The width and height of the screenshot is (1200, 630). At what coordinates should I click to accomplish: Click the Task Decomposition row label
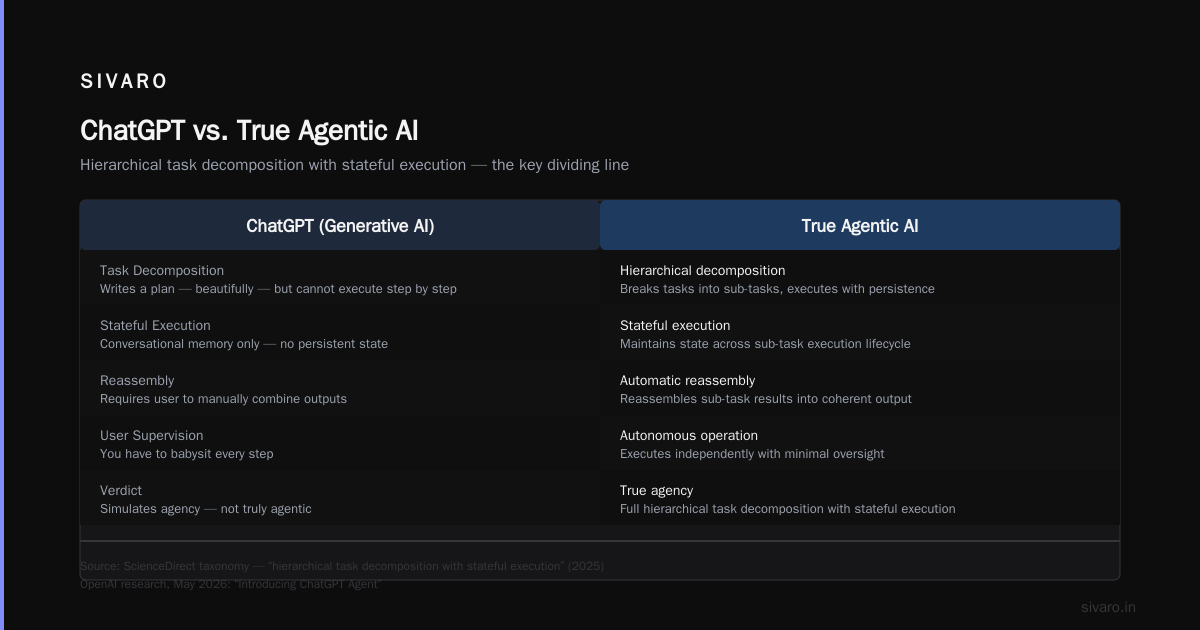point(162,271)
